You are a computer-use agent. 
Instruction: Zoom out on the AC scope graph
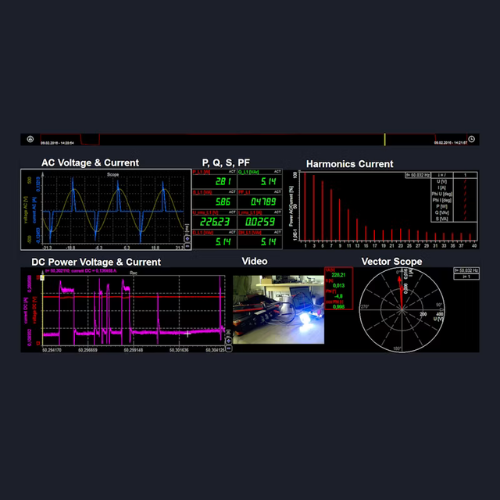click(188, 246)
